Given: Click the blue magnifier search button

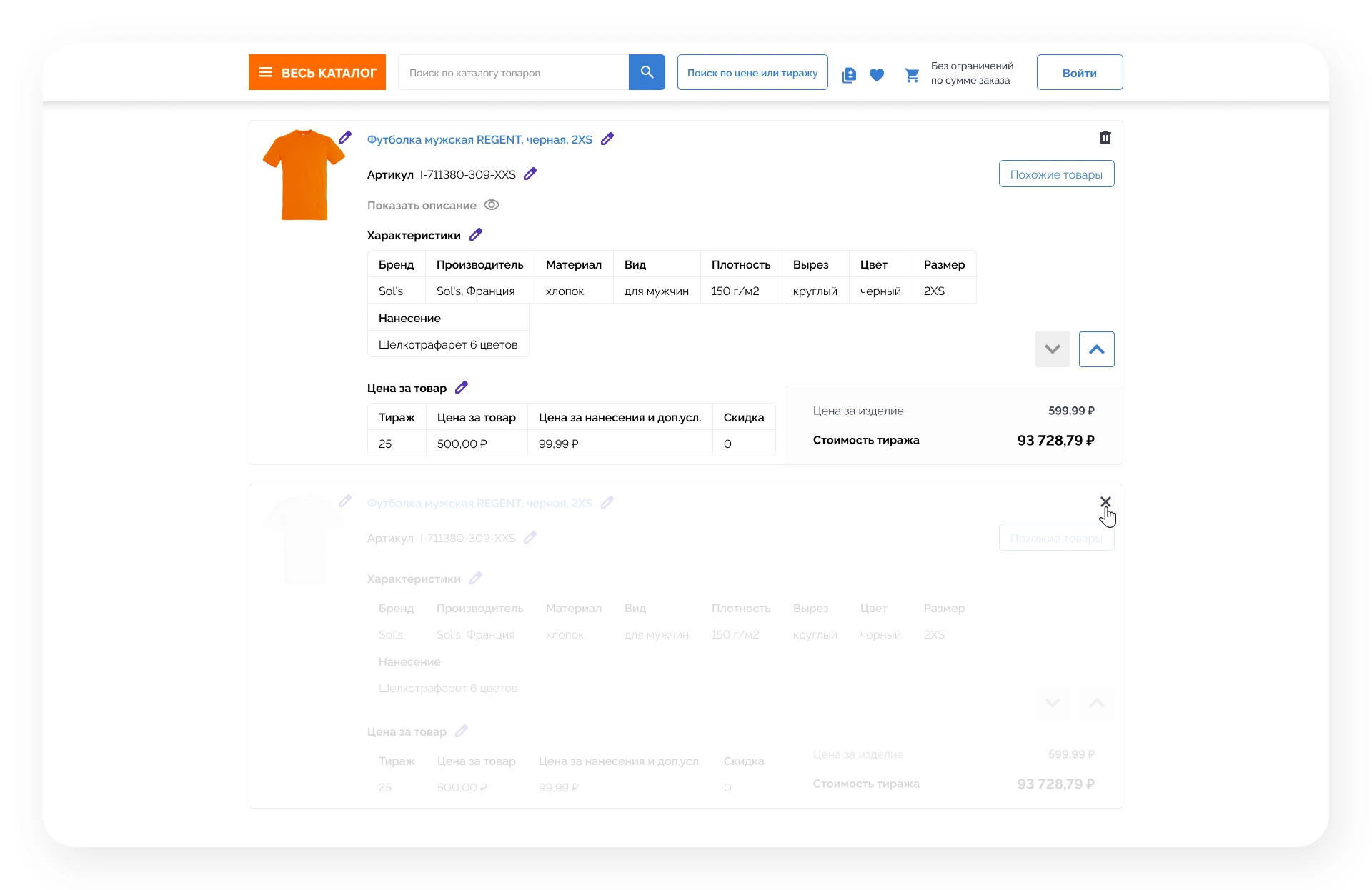Looking at the screenshot, I should click(647, 72).
